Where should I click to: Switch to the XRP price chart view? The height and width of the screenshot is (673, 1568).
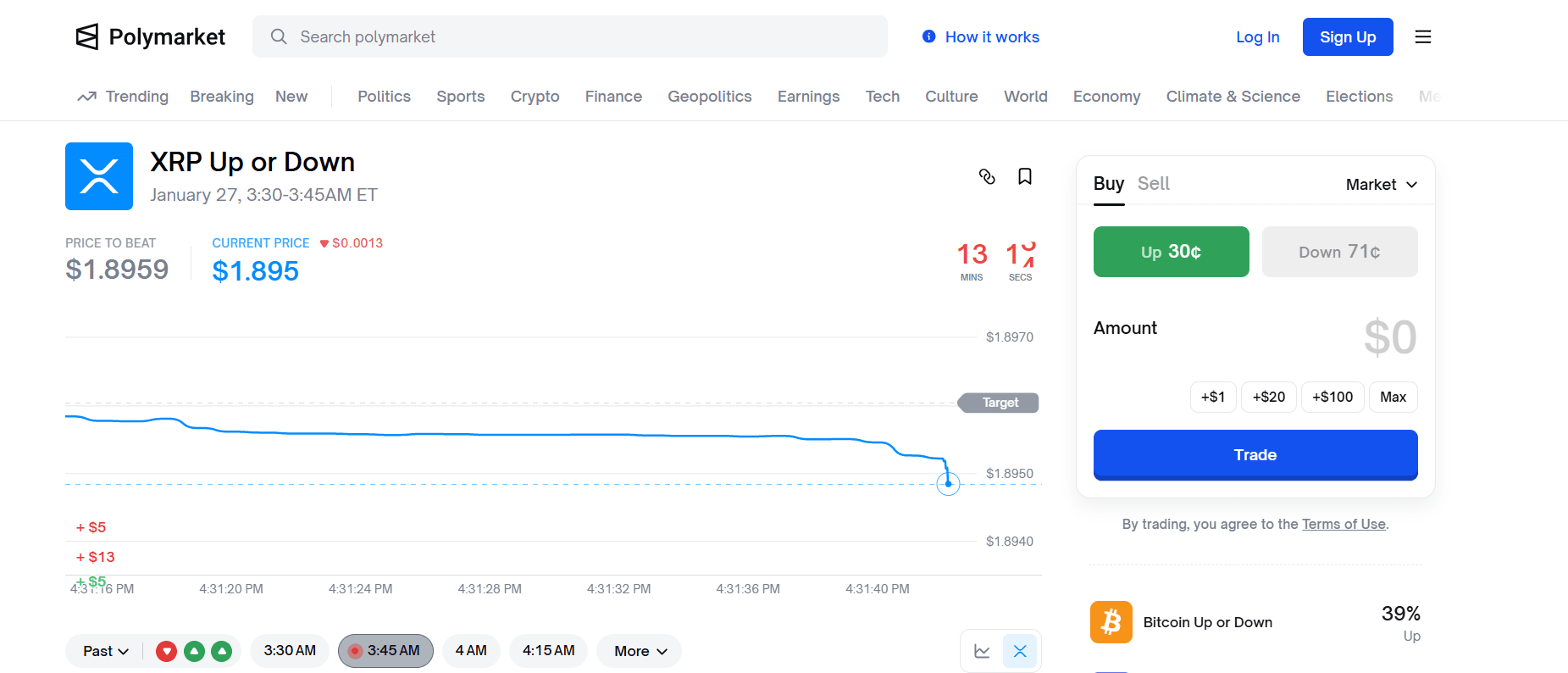coord(1020,651)
